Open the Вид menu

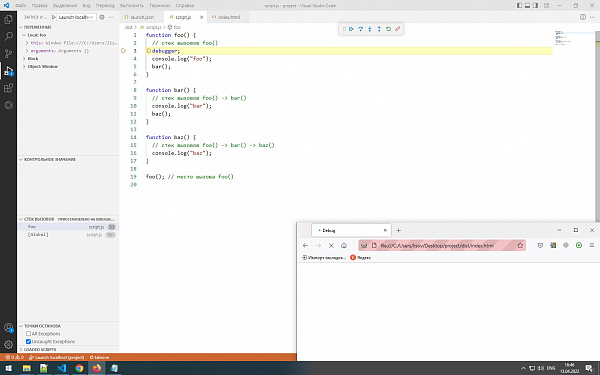pyautogui.click(x=86, y=5)
